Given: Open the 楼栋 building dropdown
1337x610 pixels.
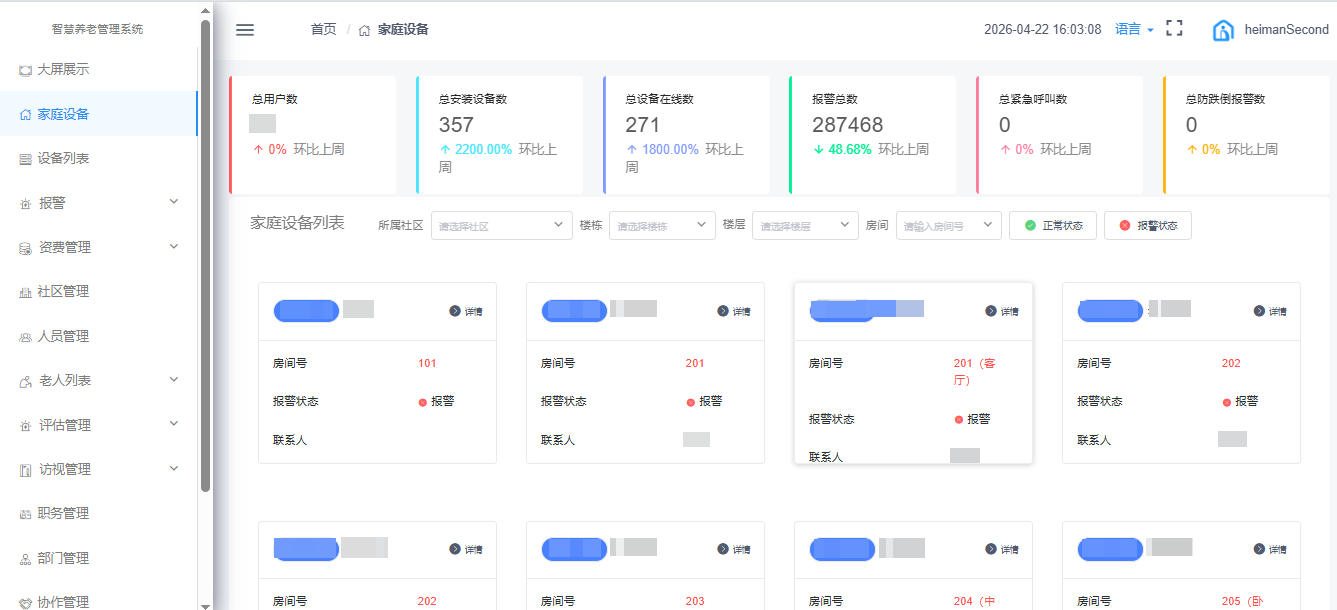Looking at the screenshot, I should pos(661,226).
